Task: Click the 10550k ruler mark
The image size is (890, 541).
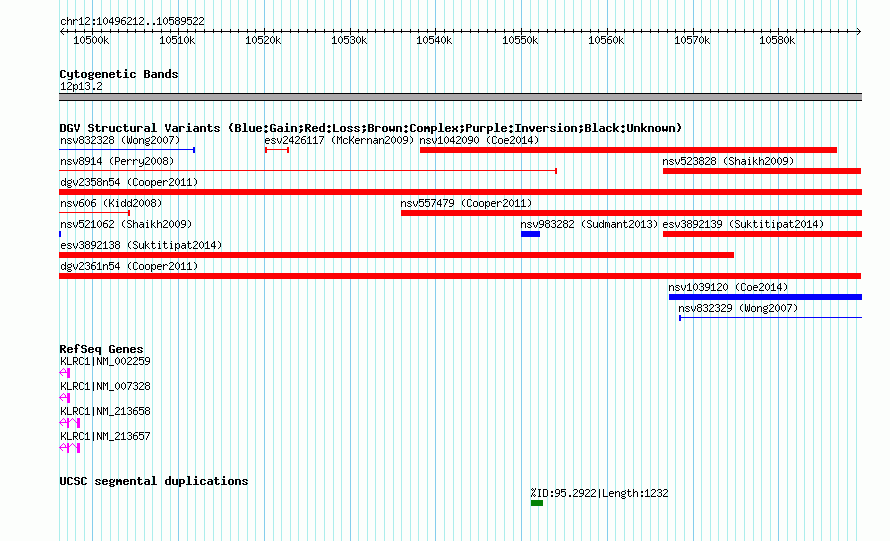Action: coord(520,40)
